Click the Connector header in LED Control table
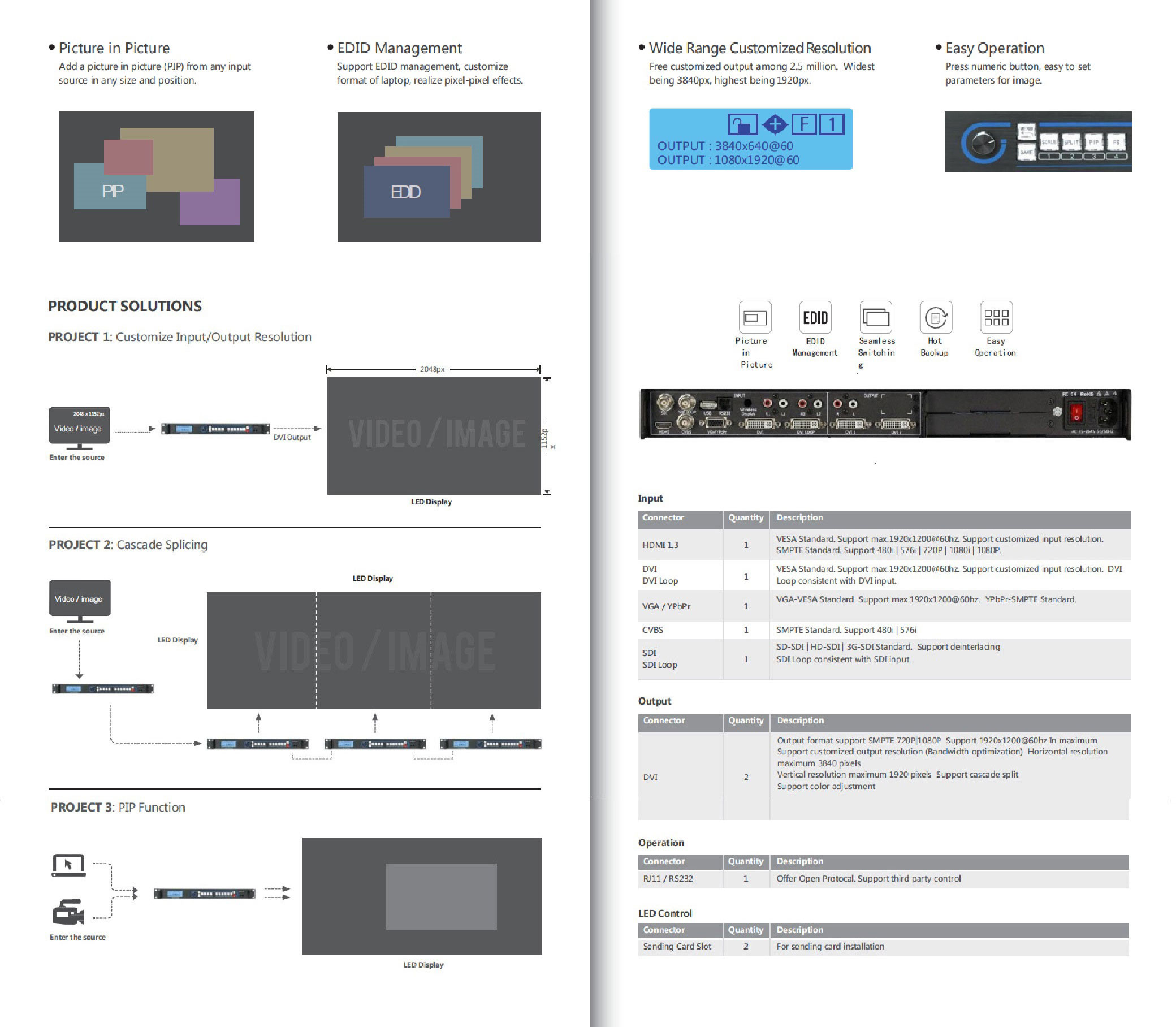1176x1027 pixels. pyautogui.click(x=681, y=930)
